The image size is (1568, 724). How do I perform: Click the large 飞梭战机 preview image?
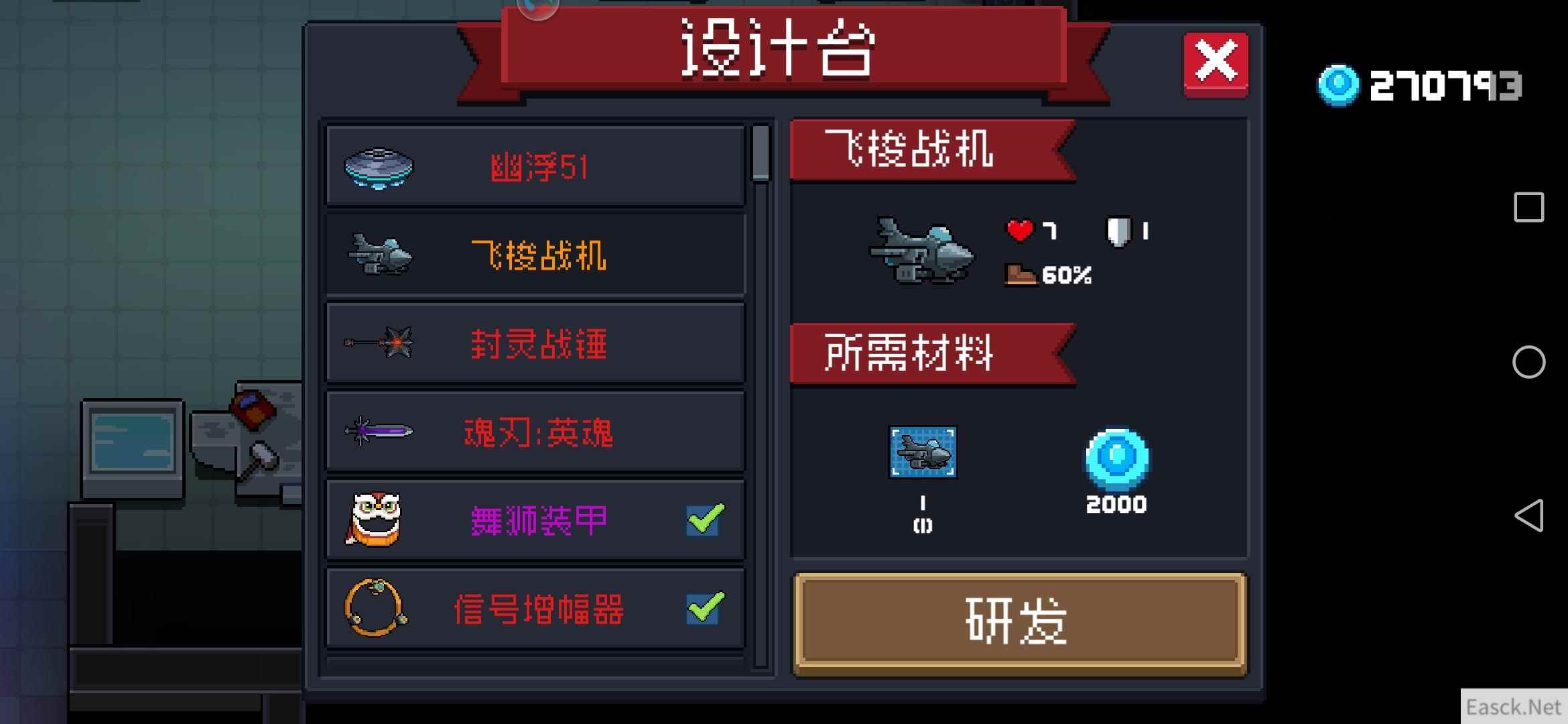(921, 251)
